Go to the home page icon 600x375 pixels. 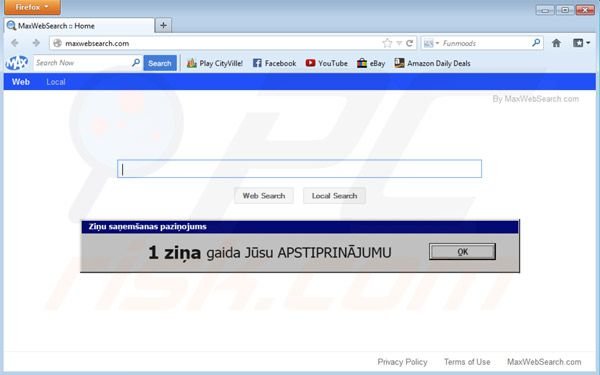(x=556, y=43)
